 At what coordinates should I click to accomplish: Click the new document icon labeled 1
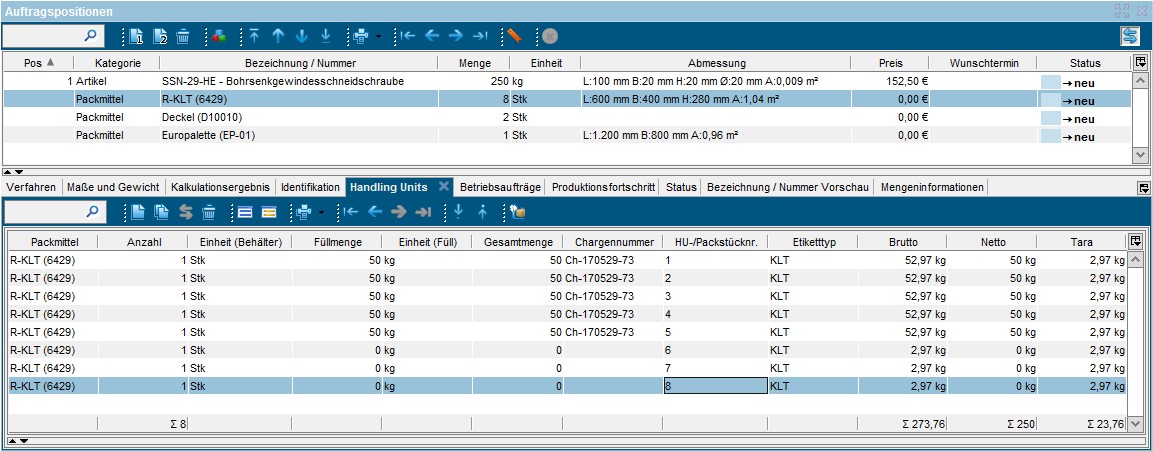(x=139, y=36)
